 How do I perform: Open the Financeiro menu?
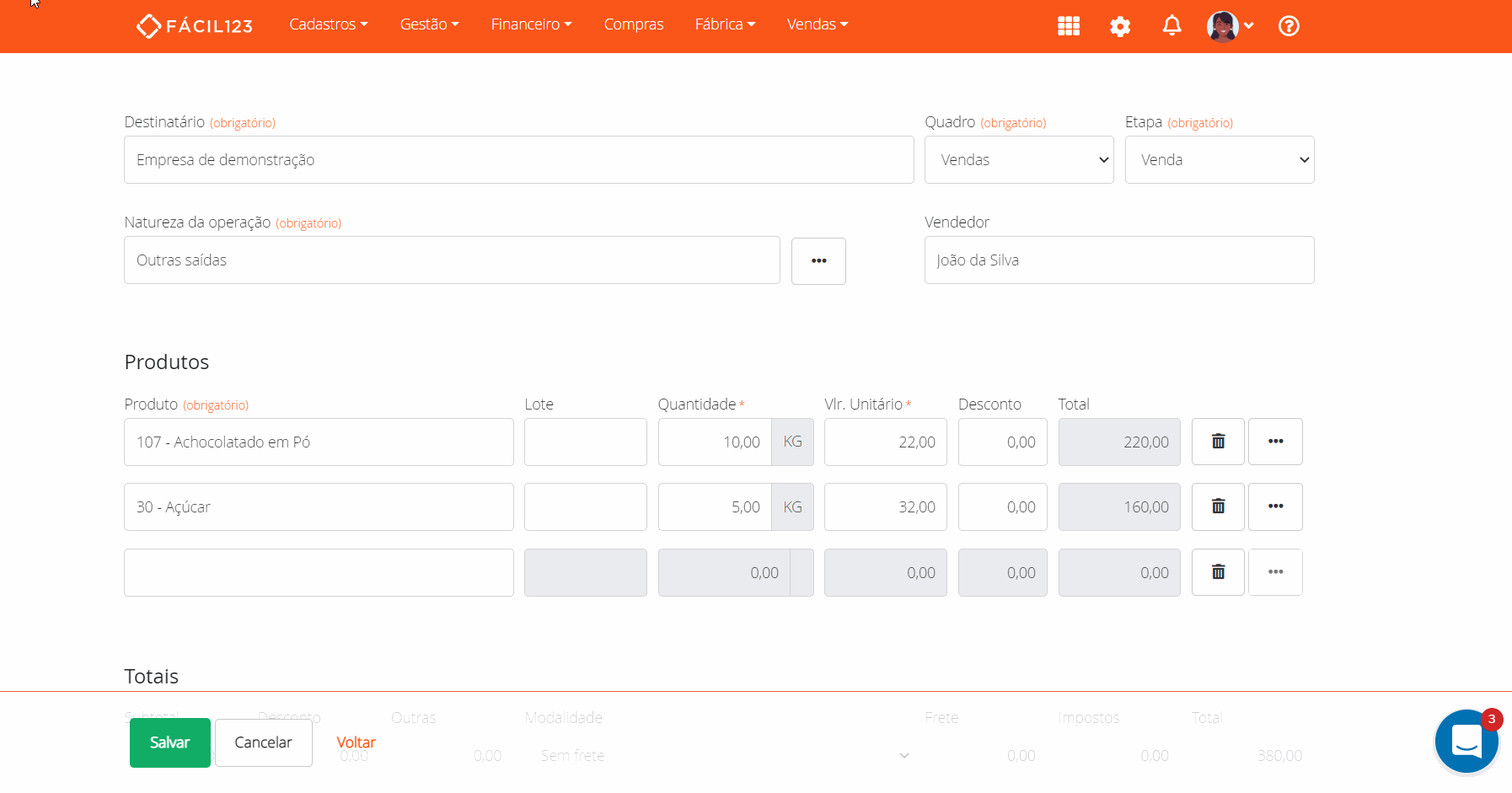[531, 24]
